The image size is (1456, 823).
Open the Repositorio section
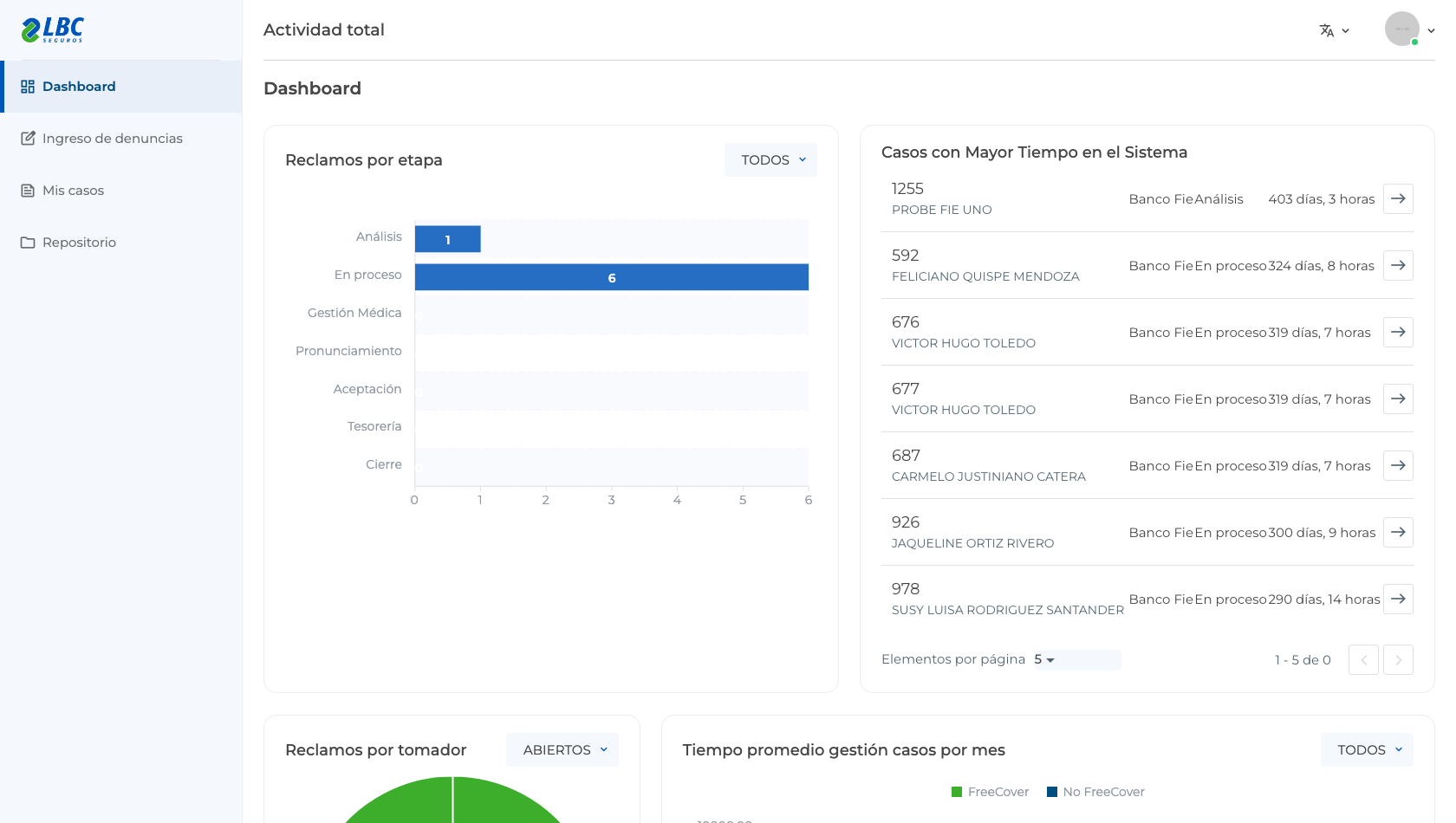point(121,243)
